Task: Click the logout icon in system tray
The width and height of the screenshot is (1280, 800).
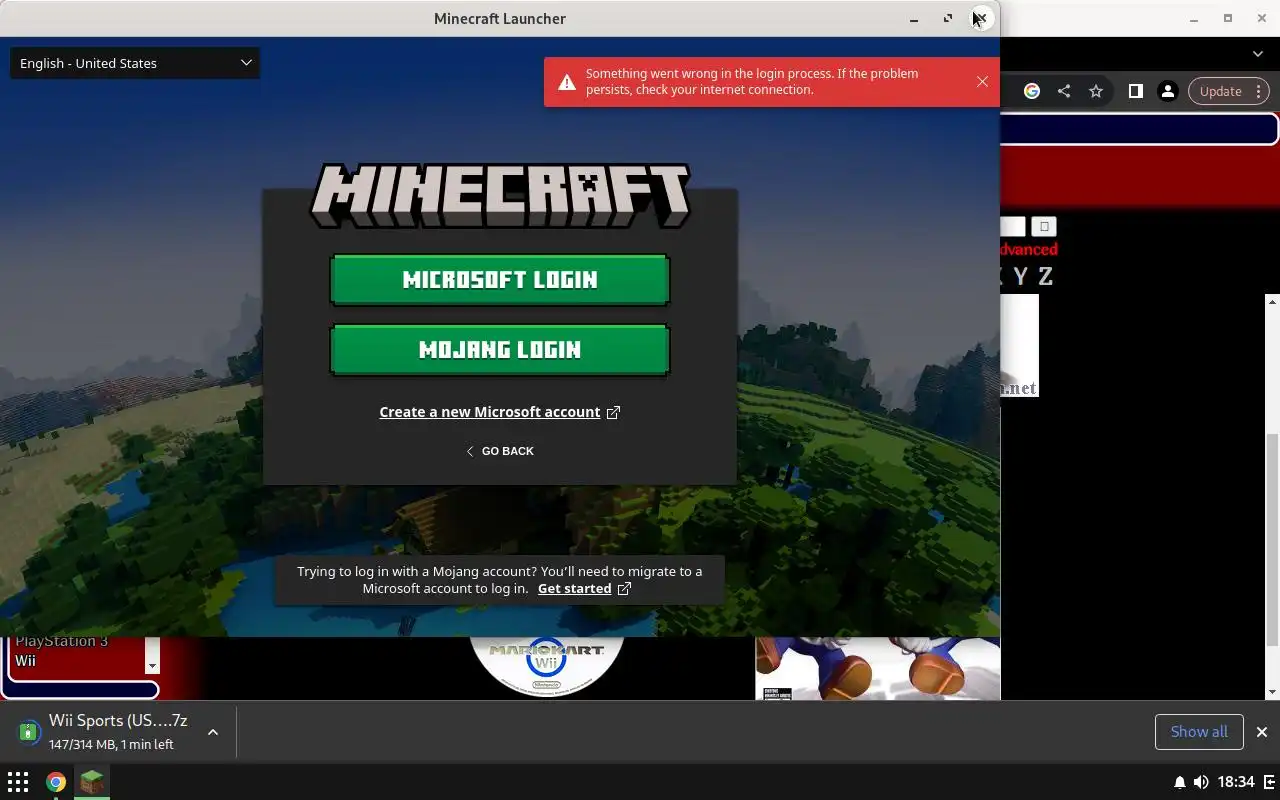Action: click(1267, 782)
